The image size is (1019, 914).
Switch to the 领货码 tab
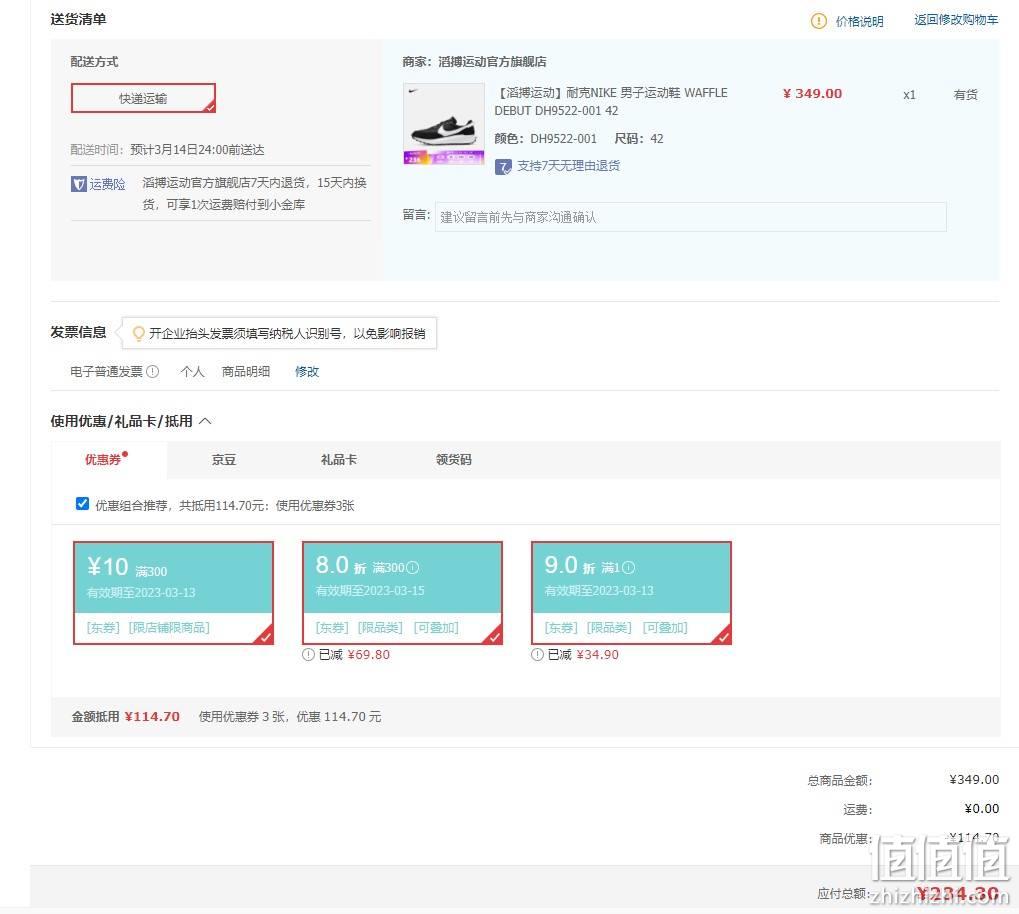(454, 460)
